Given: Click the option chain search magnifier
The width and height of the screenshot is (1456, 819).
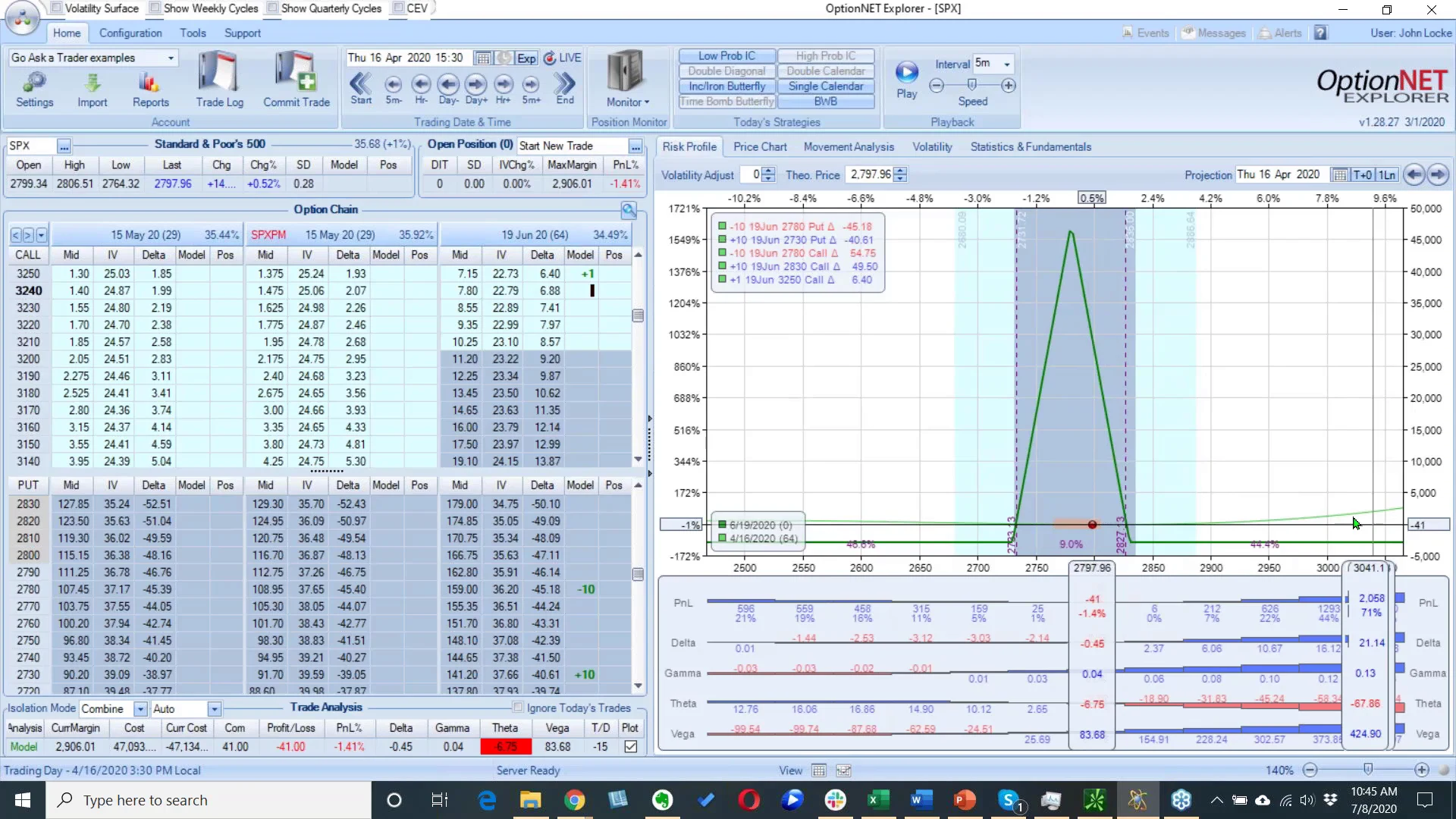Looking at the screenshot, I should (628, 210).
